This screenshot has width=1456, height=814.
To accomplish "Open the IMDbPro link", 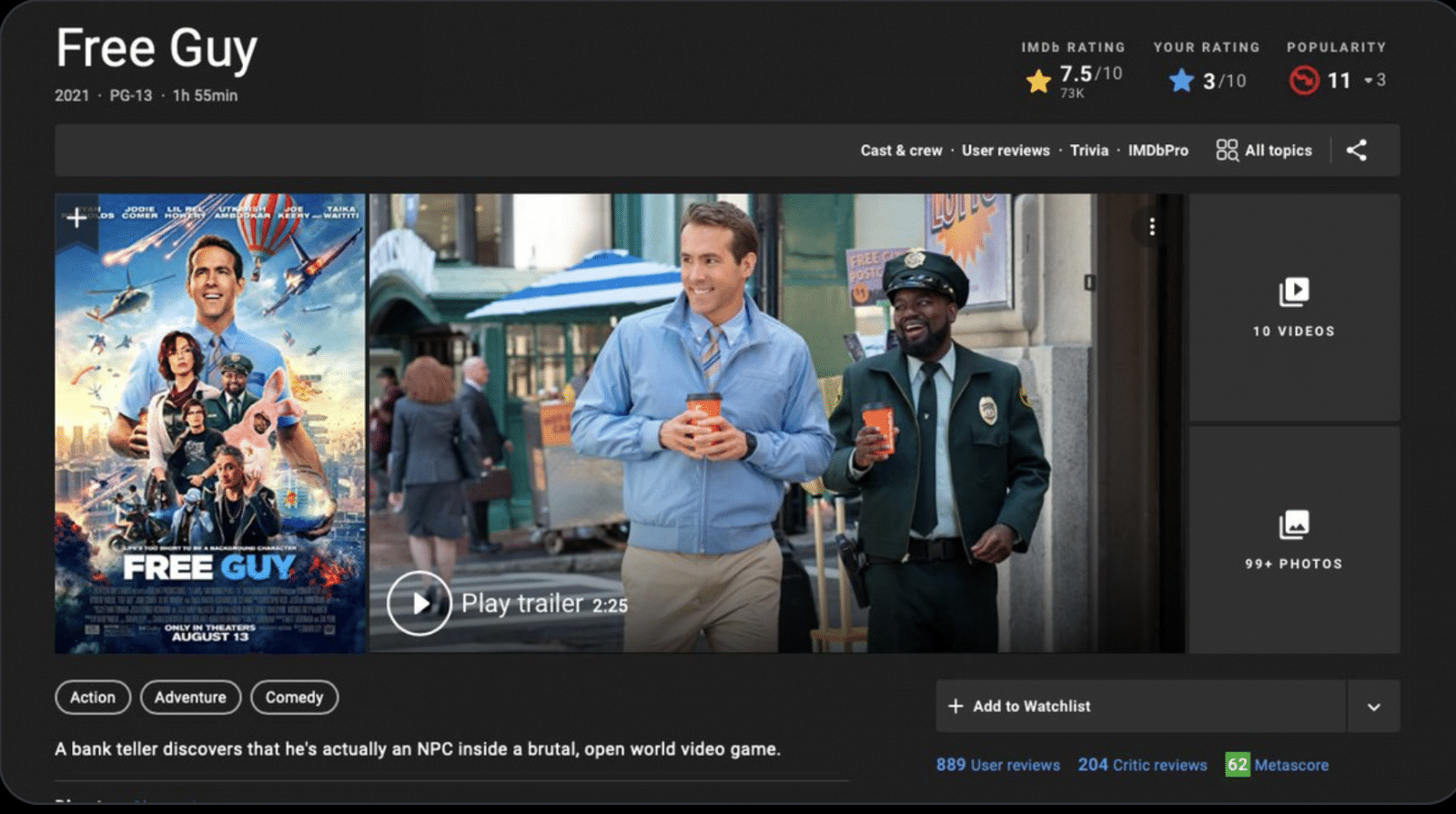I will tap(1158, 150).
